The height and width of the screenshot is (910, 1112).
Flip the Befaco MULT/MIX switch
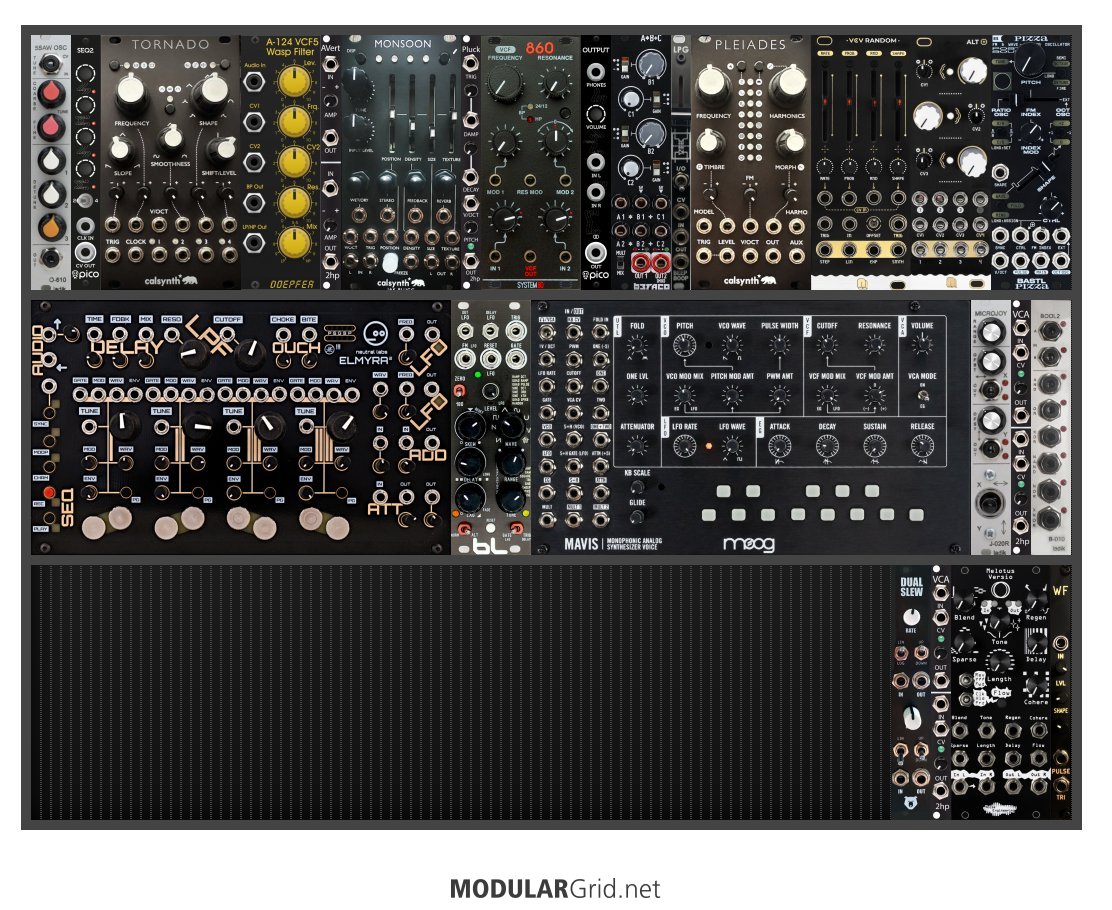pos(620,262)
